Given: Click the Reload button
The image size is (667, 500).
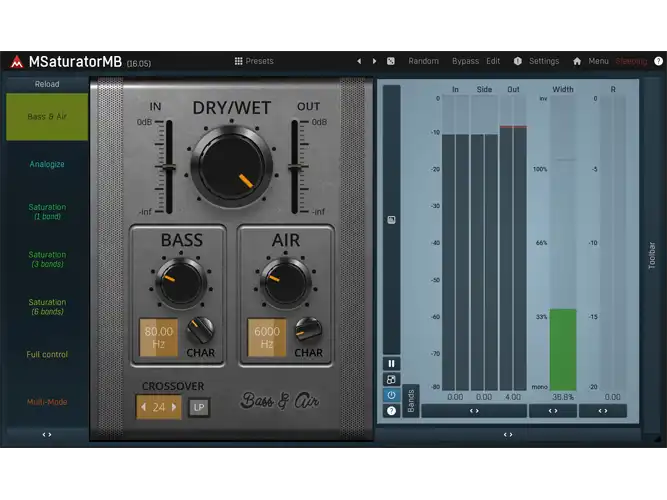Looking at the screenshot, I should click(x=47, y=84).
